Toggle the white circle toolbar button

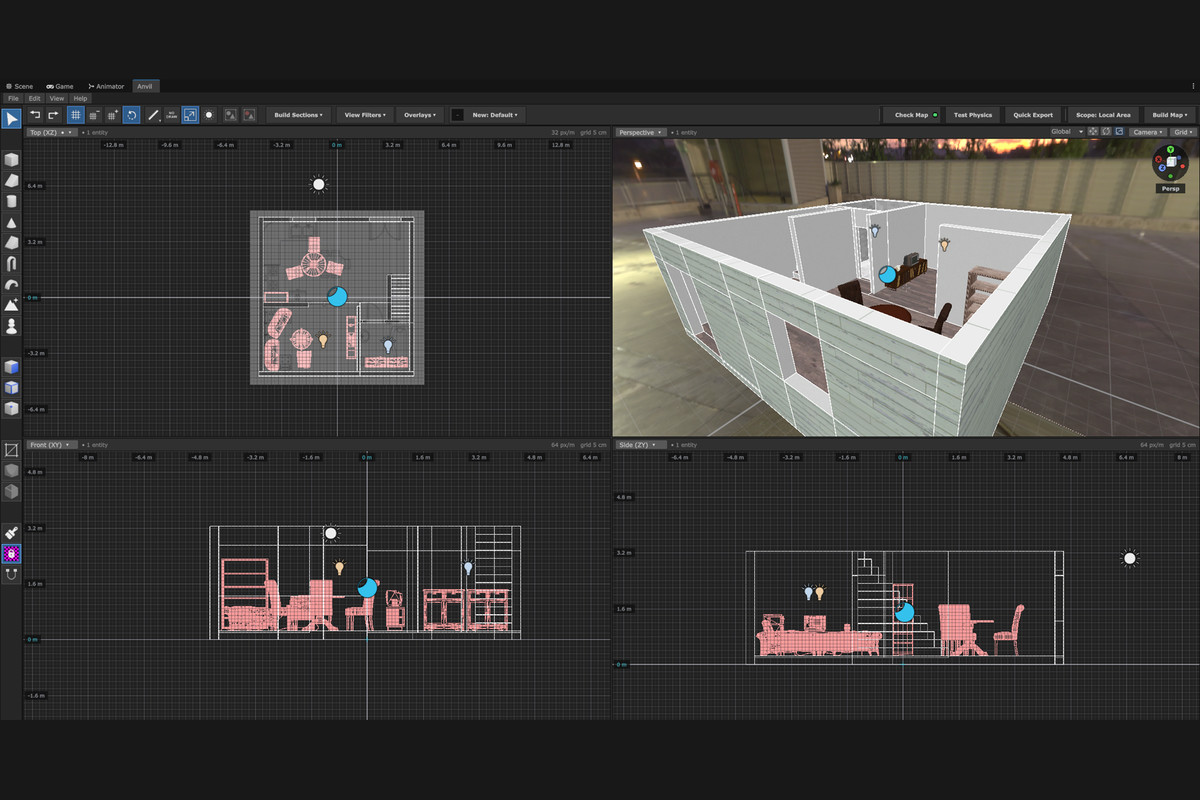[209, 115]
